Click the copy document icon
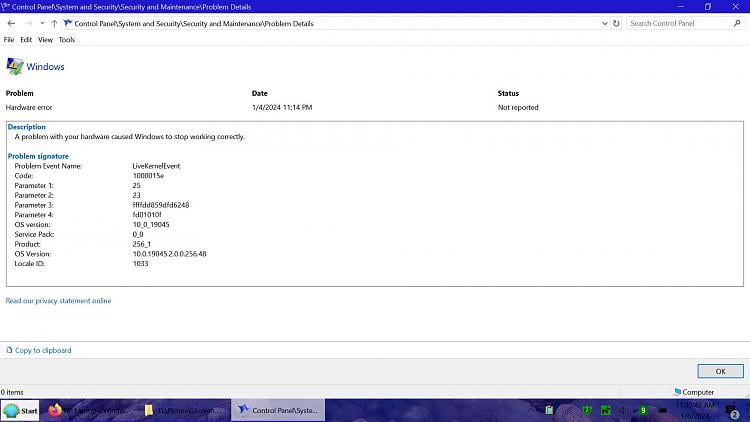 (x=9, y=350)
